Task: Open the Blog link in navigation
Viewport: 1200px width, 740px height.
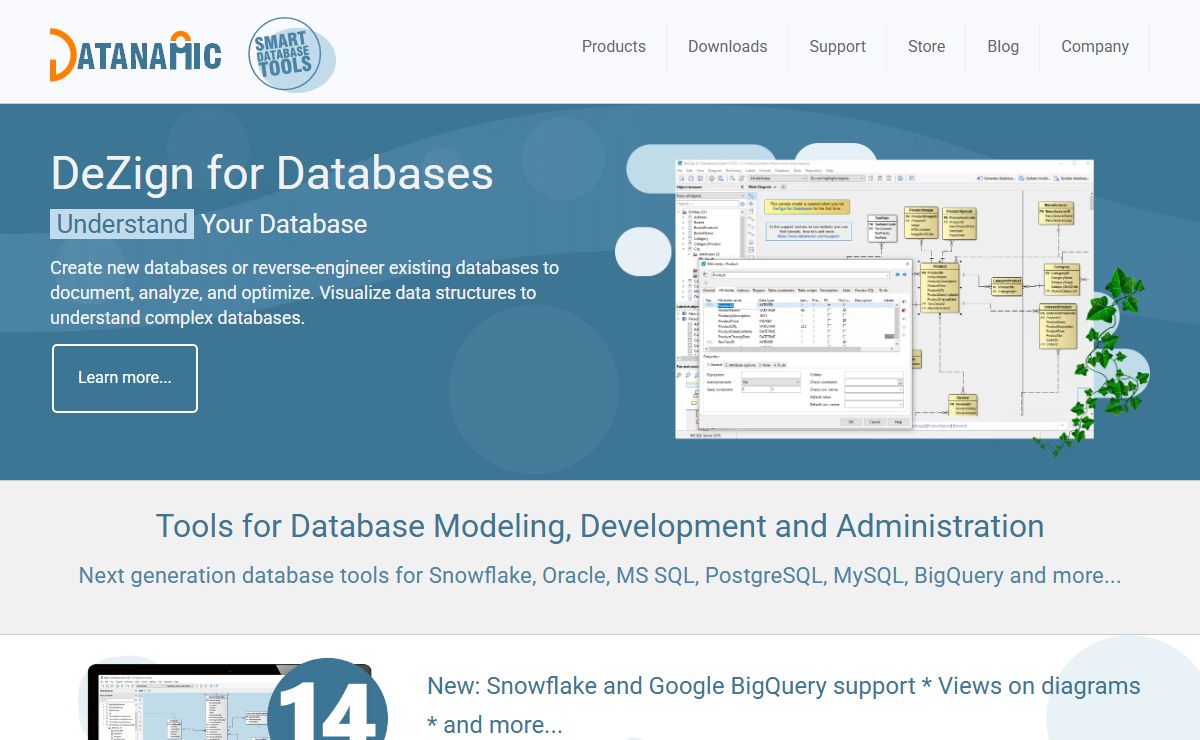Action: click(x=1003, y=46)
